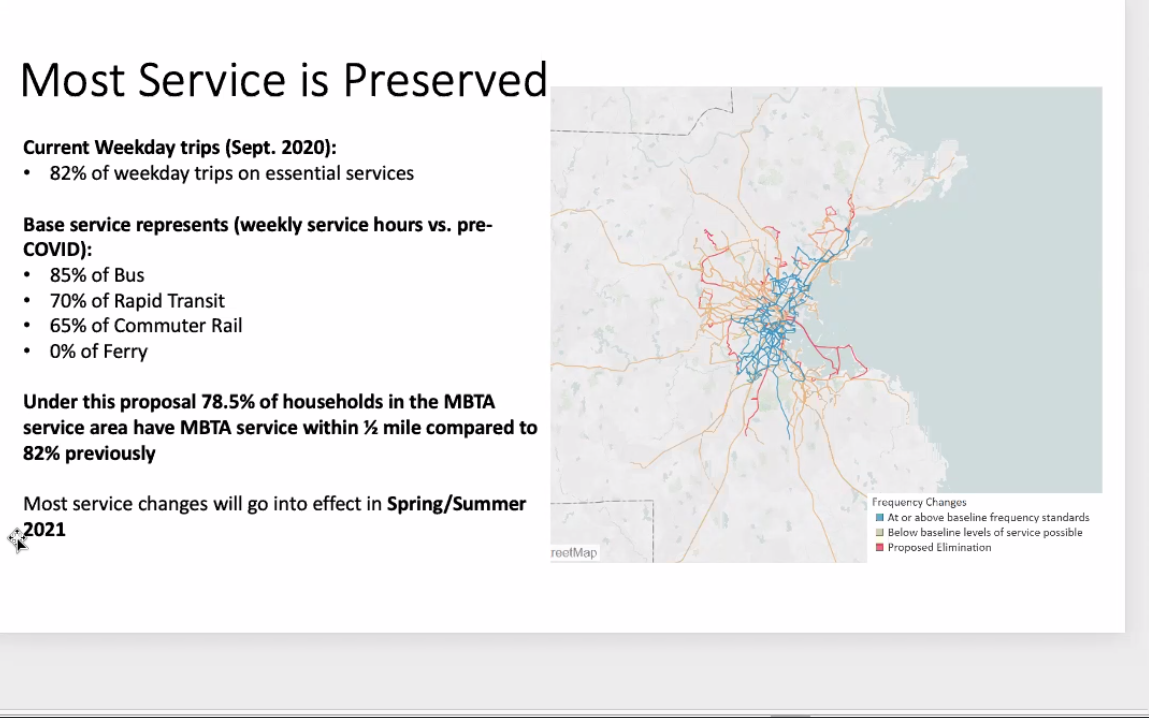Click the bold 'Spring/Summer' text
Image resolution: width=1149 pixels, height=718 pixels.
456,504
